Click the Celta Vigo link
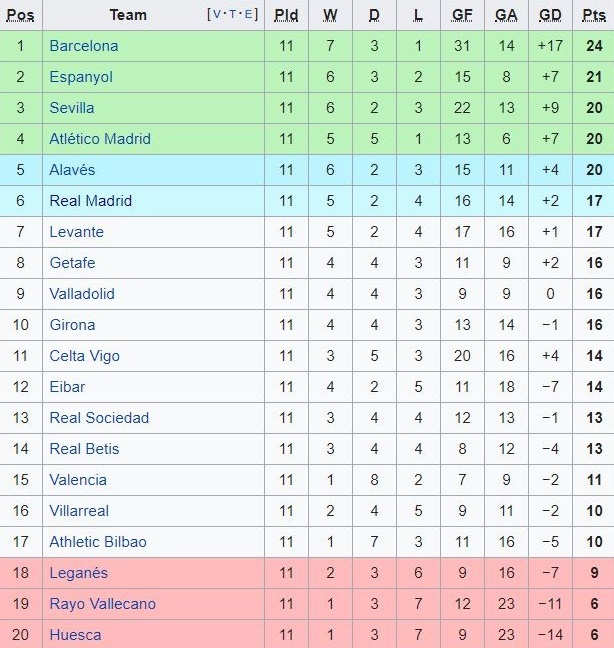The width and height of the screenshot is (614, 648). pos(84,356)
